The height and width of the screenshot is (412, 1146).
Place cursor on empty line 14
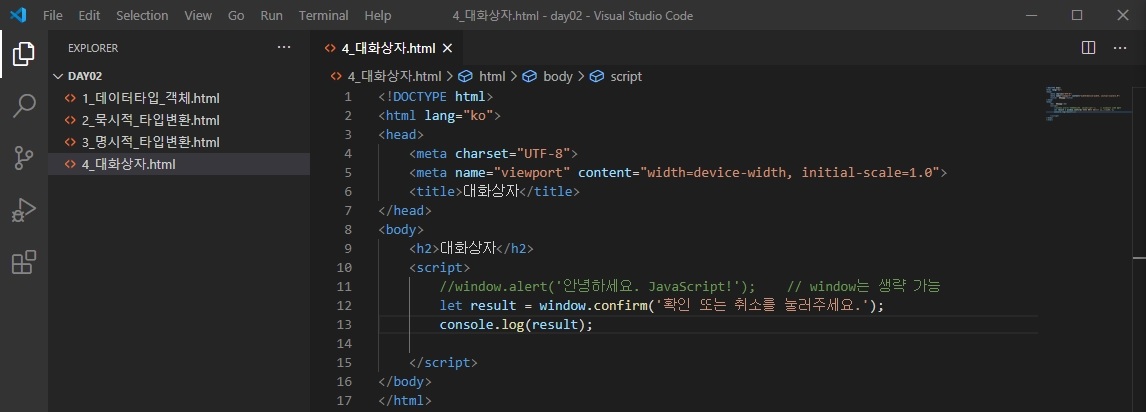point(707,343)
